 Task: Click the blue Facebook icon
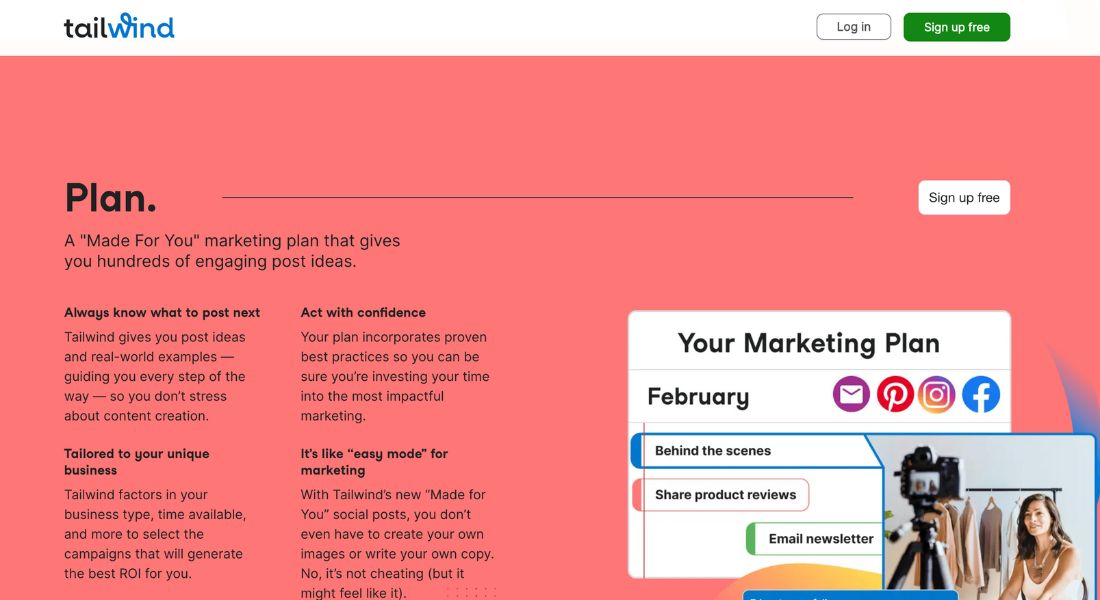981,394
